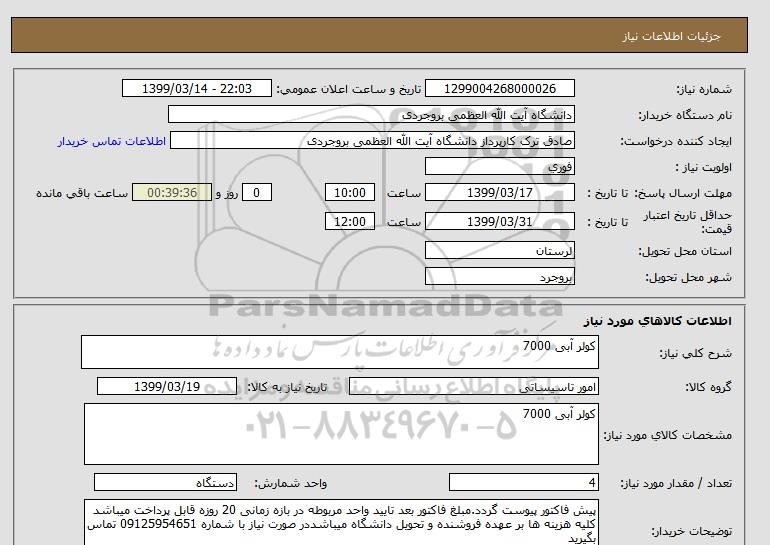Click the label نام دستگاه خریدار
Screen dimensions: 770x545
(685, 115)
